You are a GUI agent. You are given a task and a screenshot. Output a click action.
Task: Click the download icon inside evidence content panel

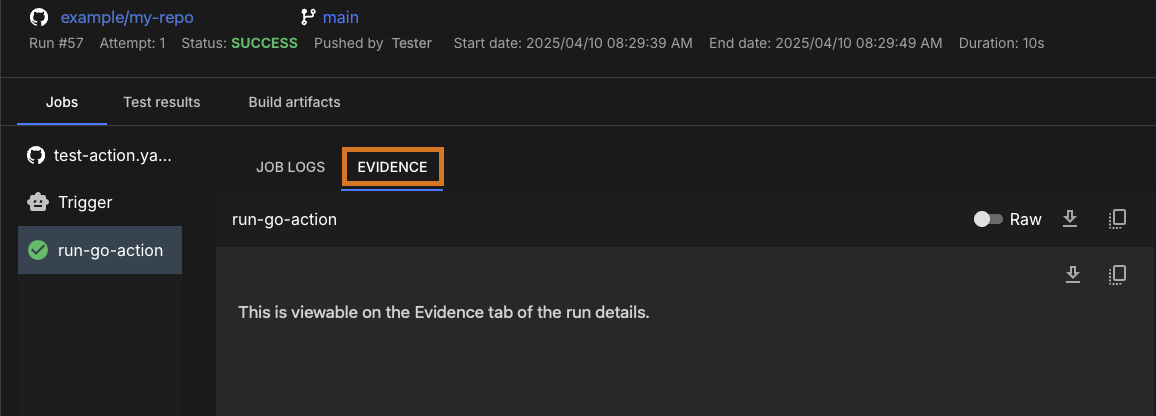[x=1073, y=275]
